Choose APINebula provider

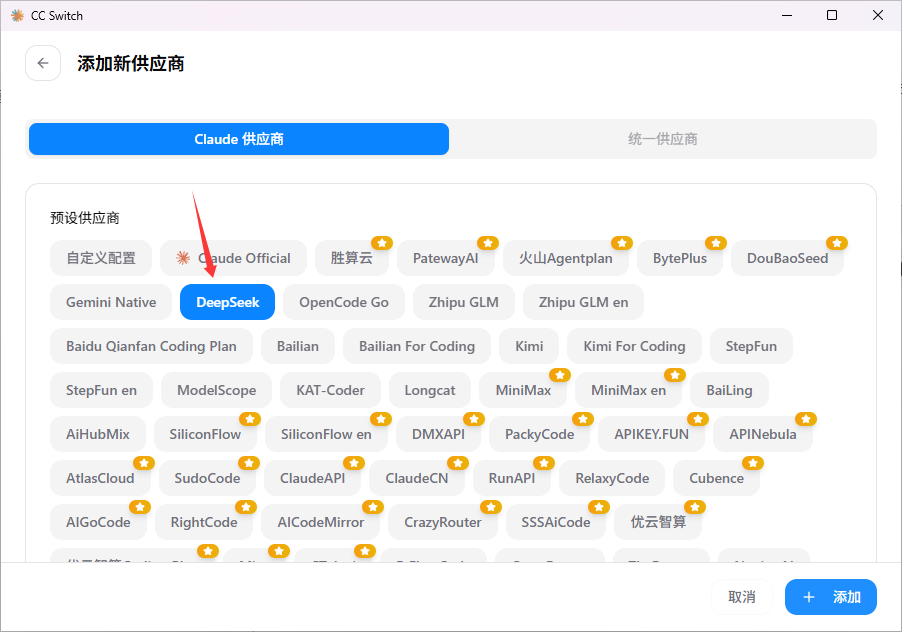(763, 434)
